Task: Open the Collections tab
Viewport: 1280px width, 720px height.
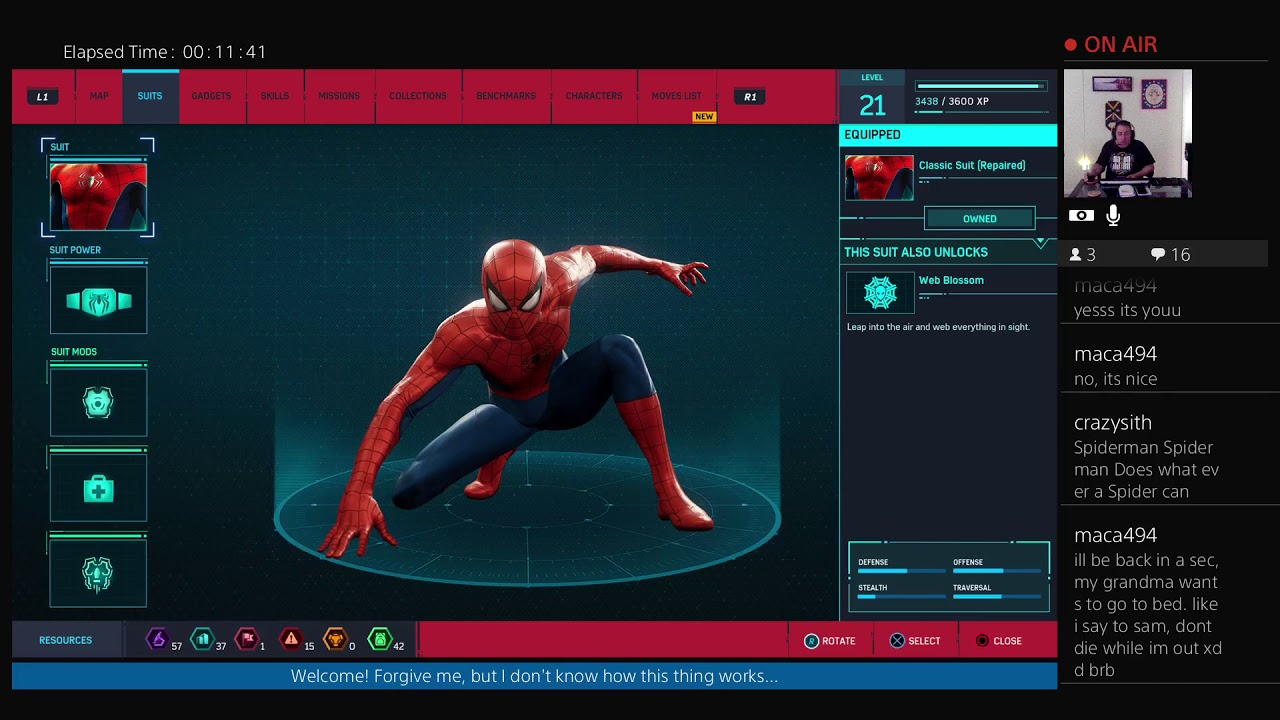Action: (418, 96)
